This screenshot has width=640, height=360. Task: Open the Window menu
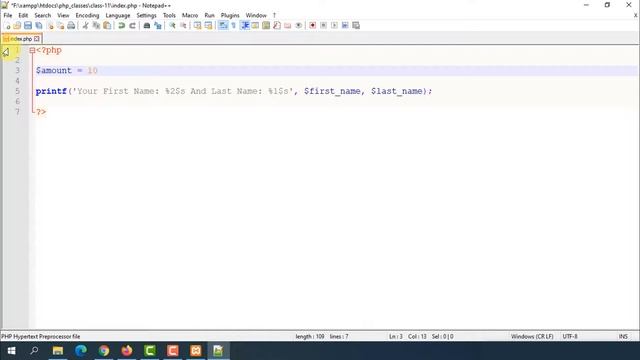pos(256,16)
